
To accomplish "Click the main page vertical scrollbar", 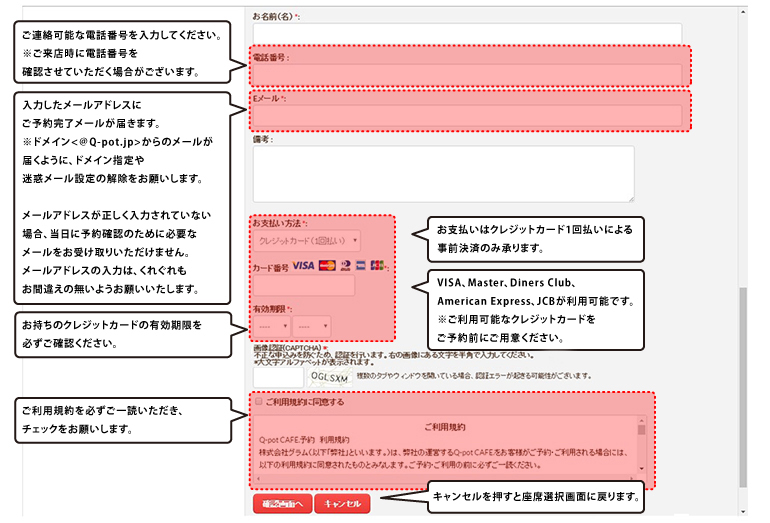I will coord(742,380).
